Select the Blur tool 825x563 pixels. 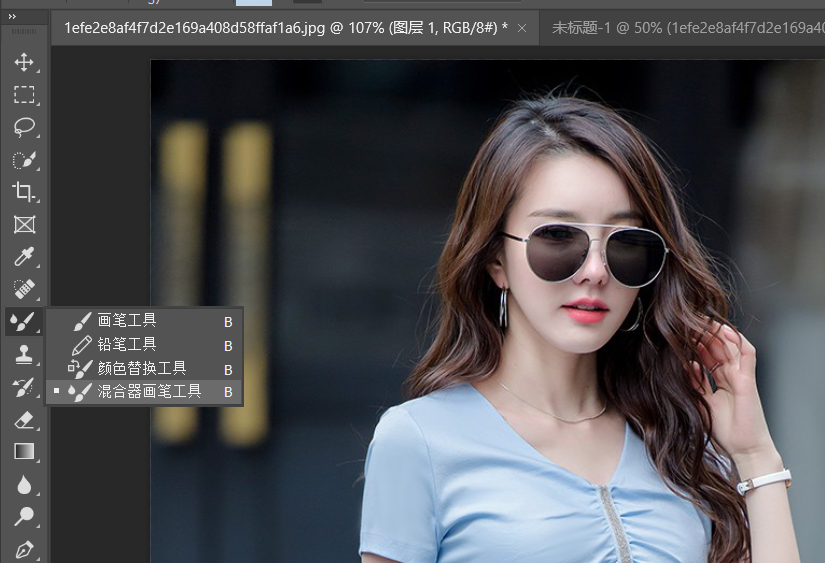tap(24, 485)
